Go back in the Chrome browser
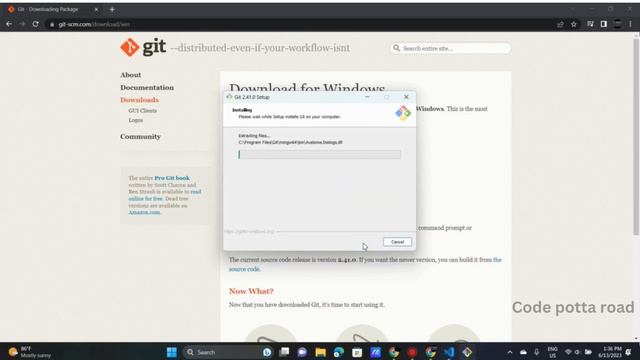 9,24
